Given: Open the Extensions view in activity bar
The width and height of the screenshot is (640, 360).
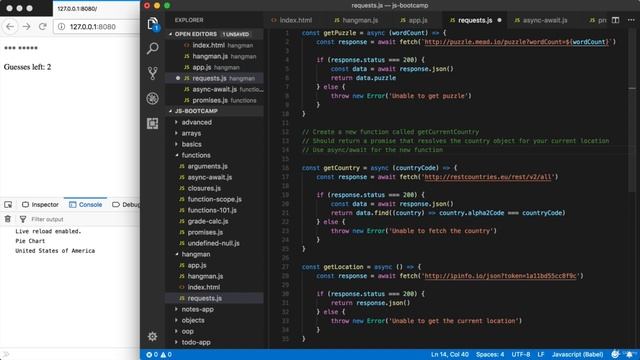Looking at the screenshot, I should [x=153, y=123].
